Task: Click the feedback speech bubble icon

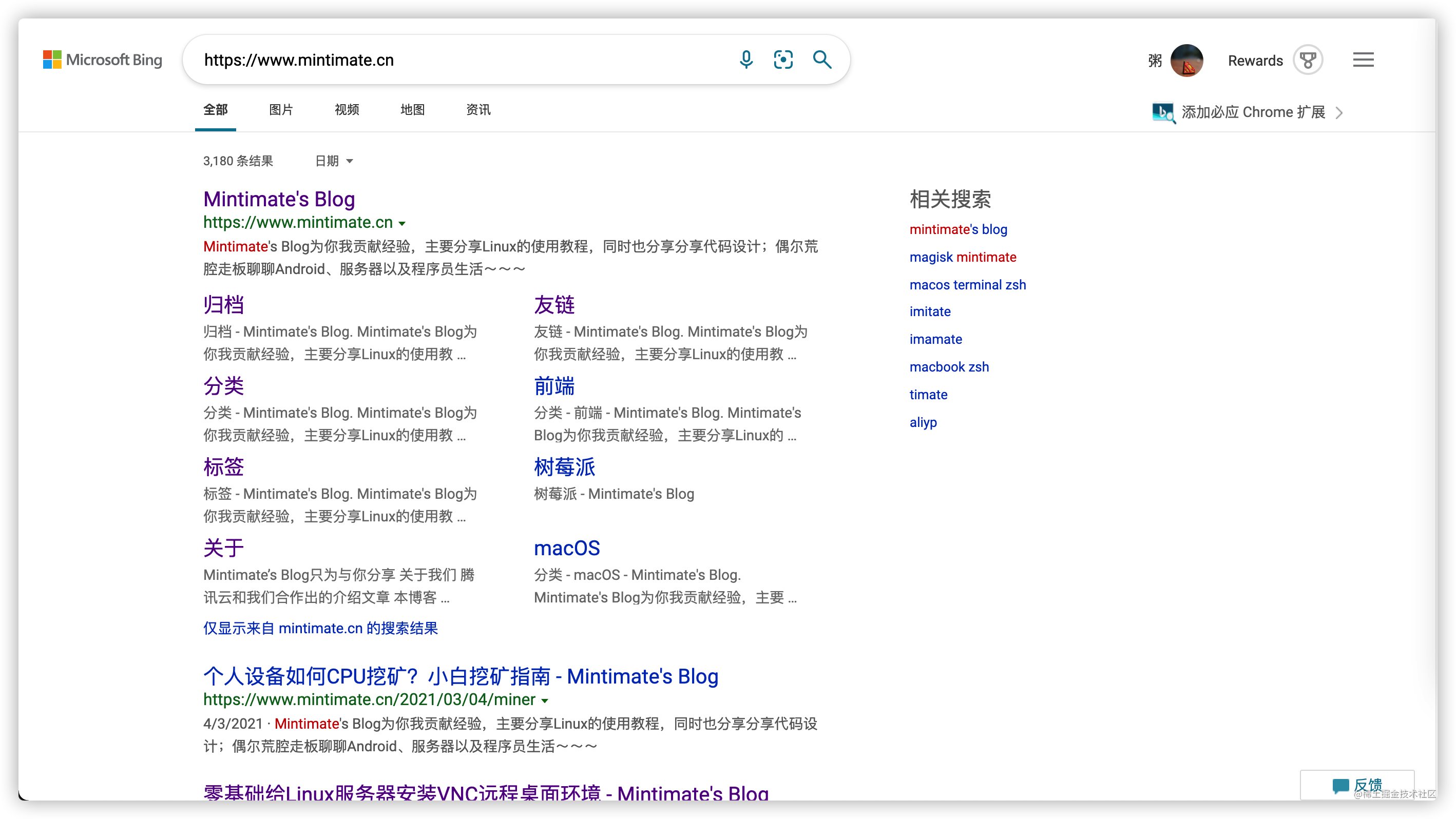Action: pyautogui.click(x=1340, y=786)
